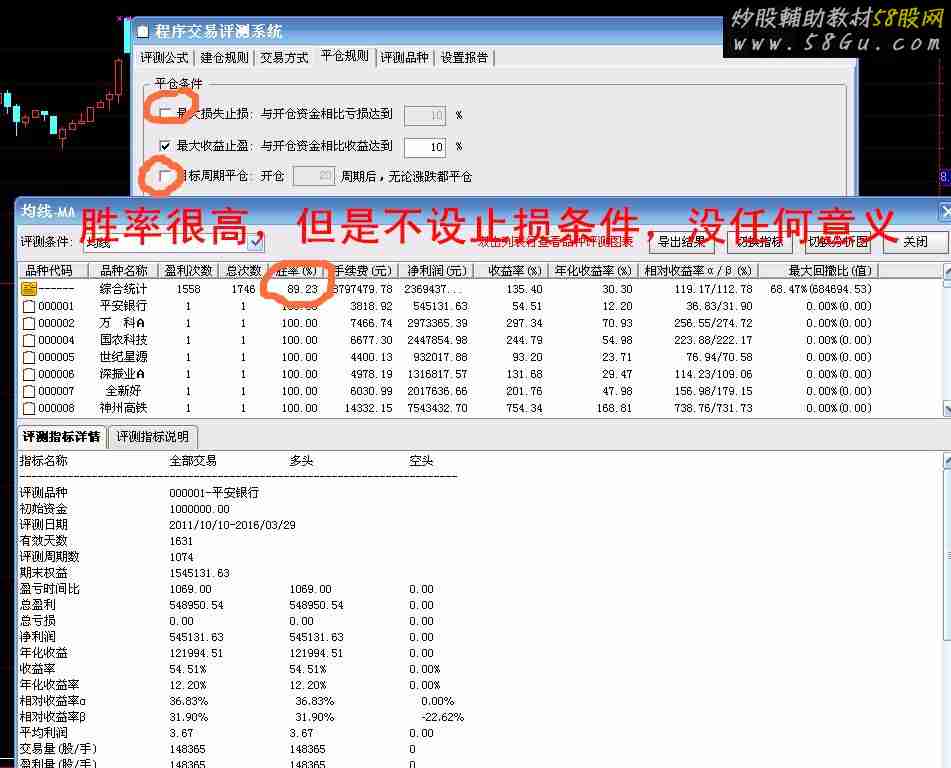951x768 pixels.
Task: Select the 平安银行 row name
Action: 123,306
